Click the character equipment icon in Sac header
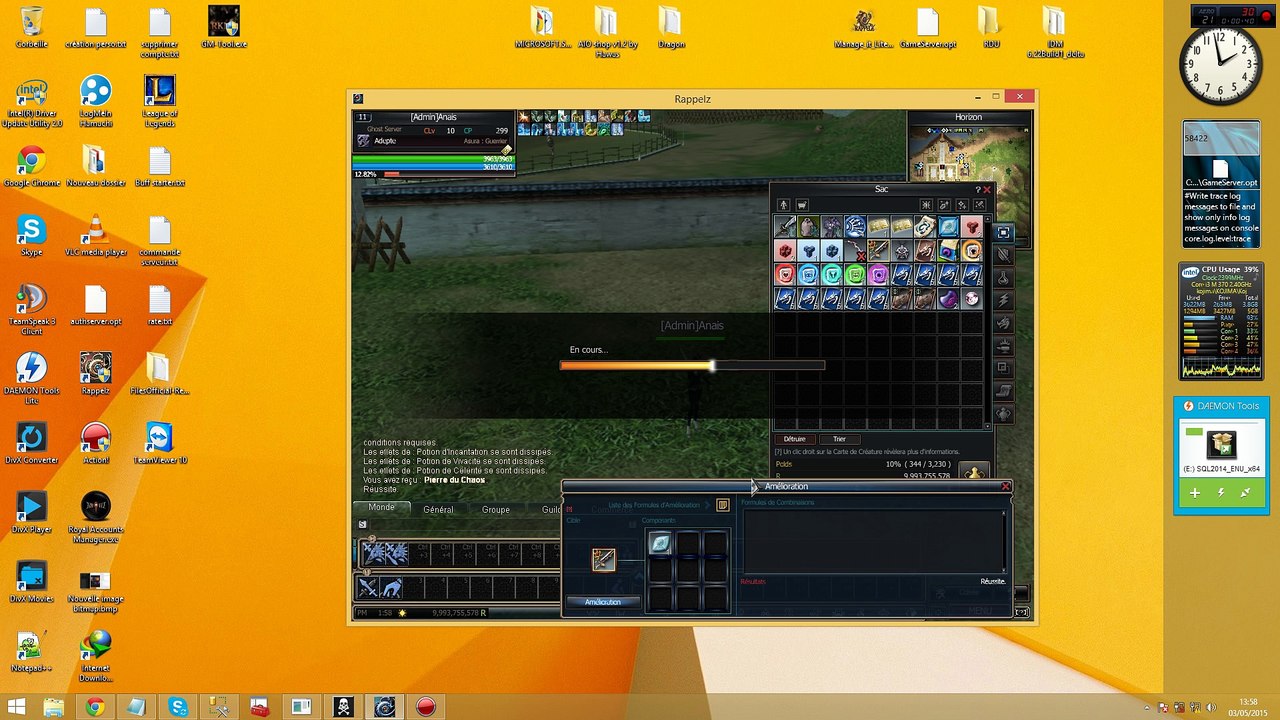 (783, 205)
